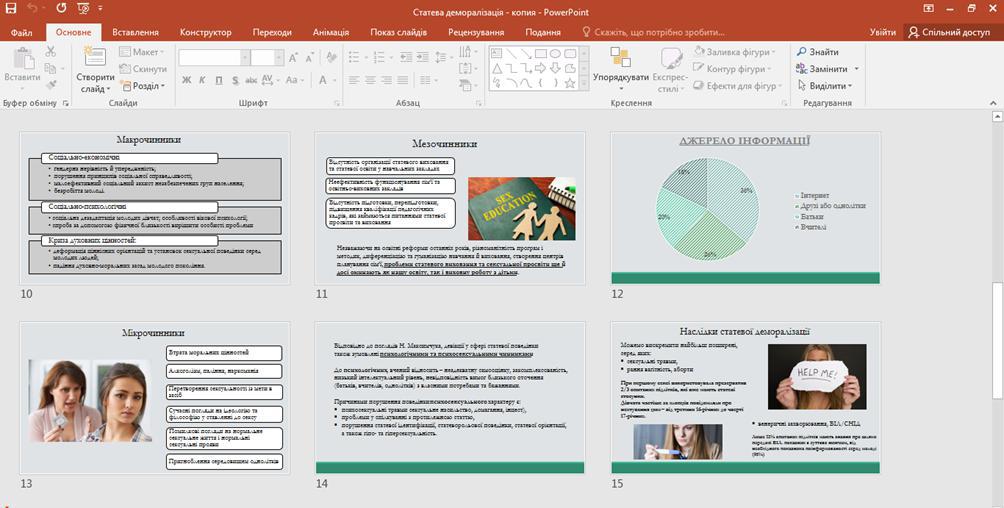Expand the font size dropdown arrow
Image resolution: width=1004 pixels, height=508 pixels.
point(279,58)
